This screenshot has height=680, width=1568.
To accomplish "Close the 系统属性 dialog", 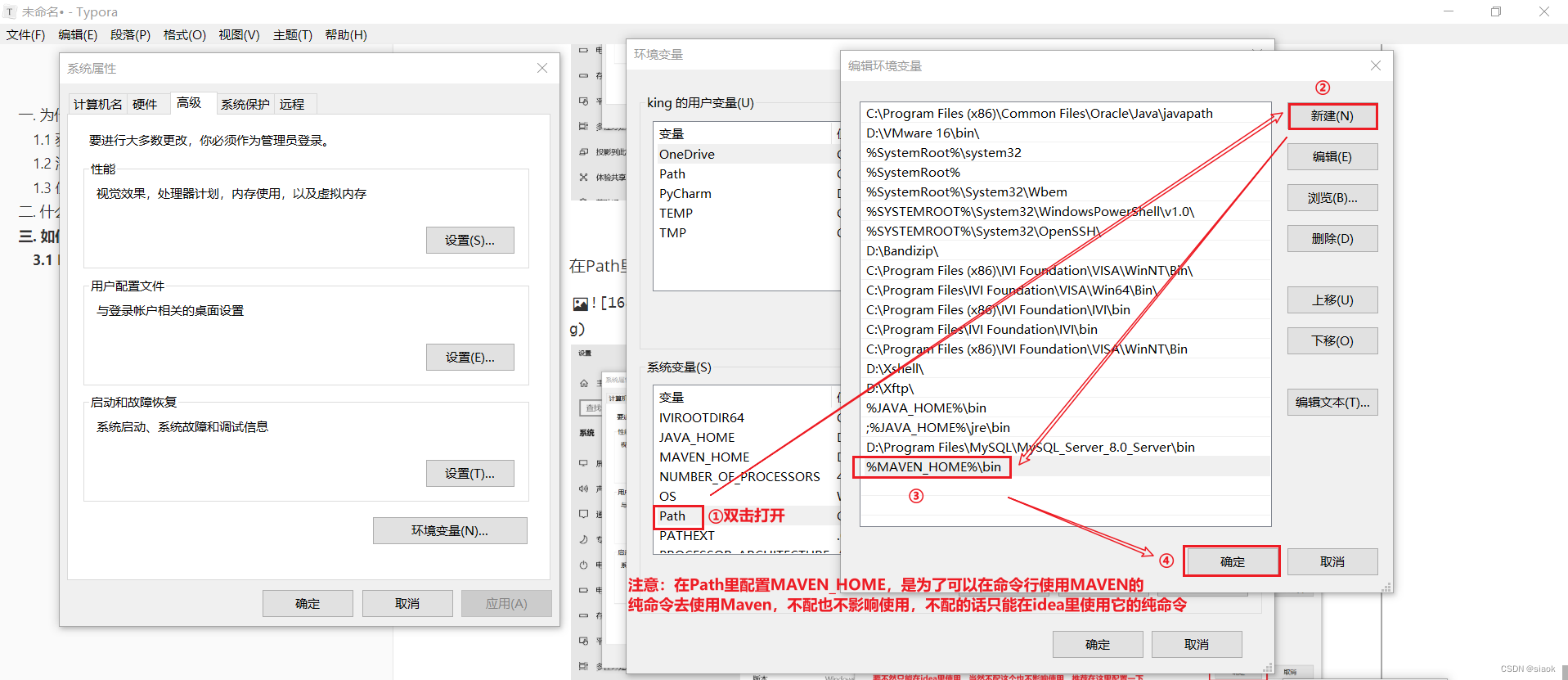I will pos(542,69).
